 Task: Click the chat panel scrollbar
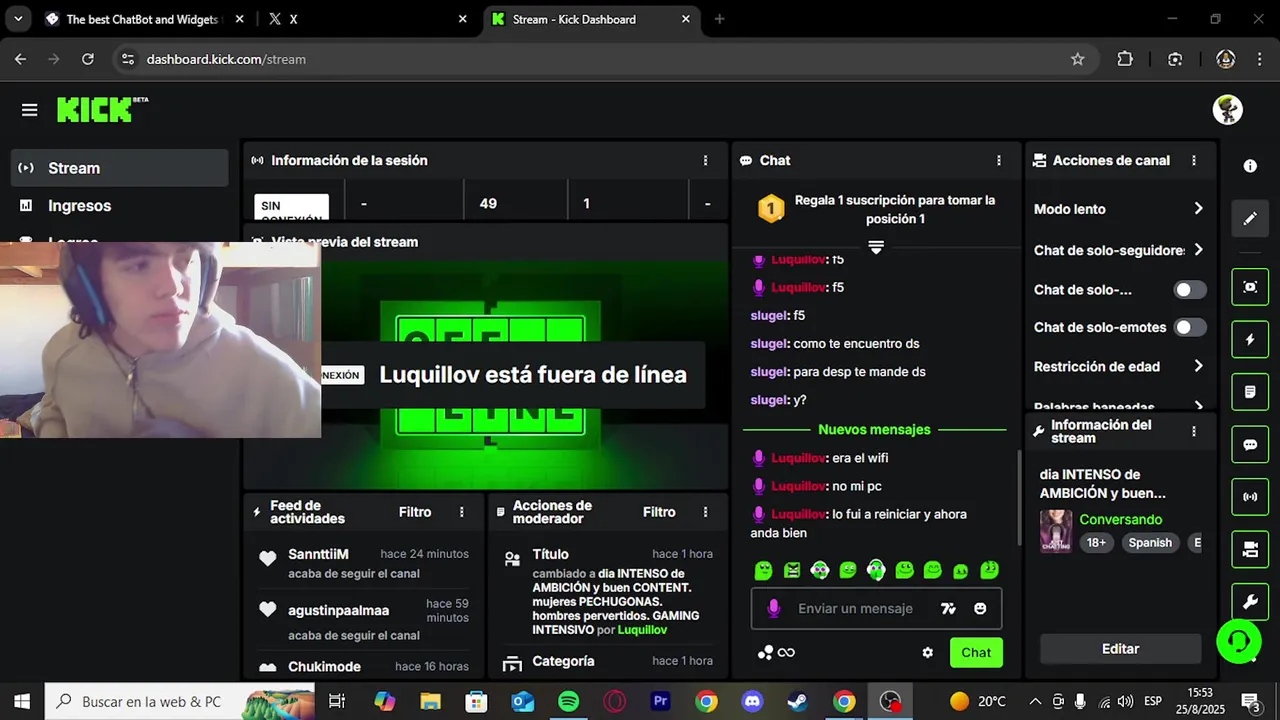1019,497
